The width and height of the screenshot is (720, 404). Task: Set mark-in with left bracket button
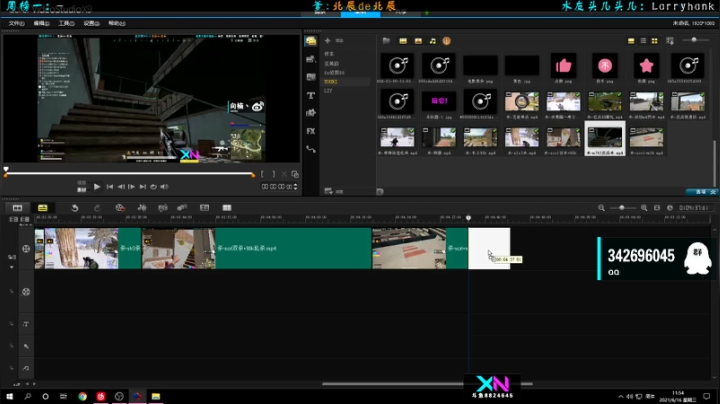(x=262, y=174)
